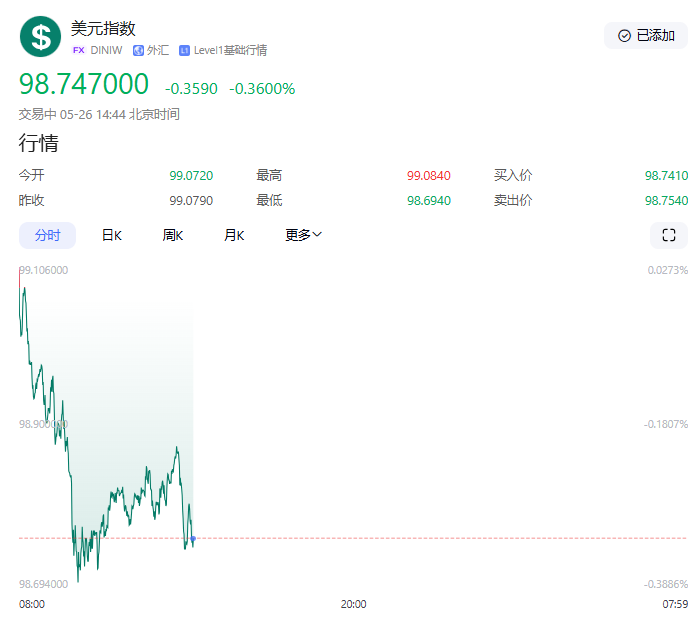Click the 外汇 category icon
This screenshot has width=699, height=625.
[138, 50]
